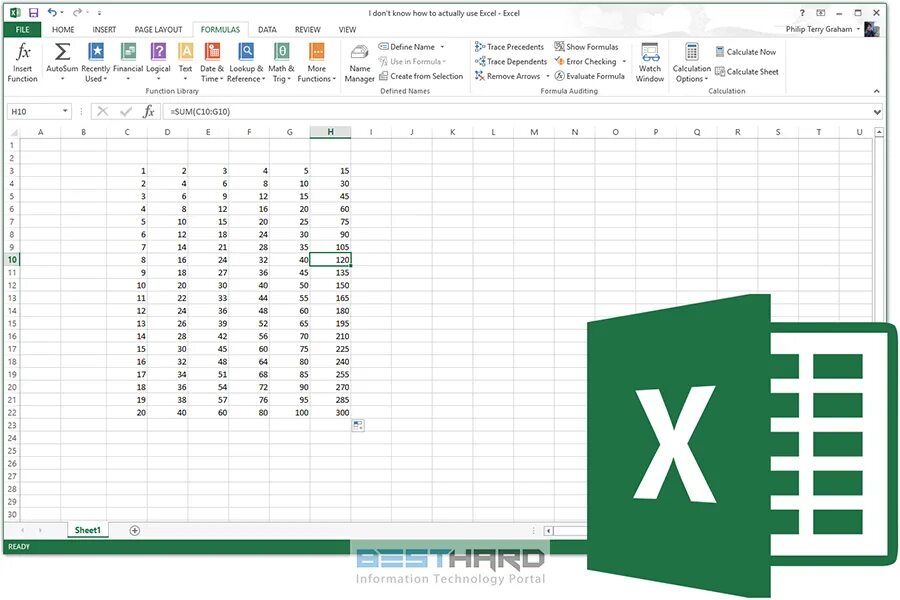Click Trace Dependents

point(511,61)
